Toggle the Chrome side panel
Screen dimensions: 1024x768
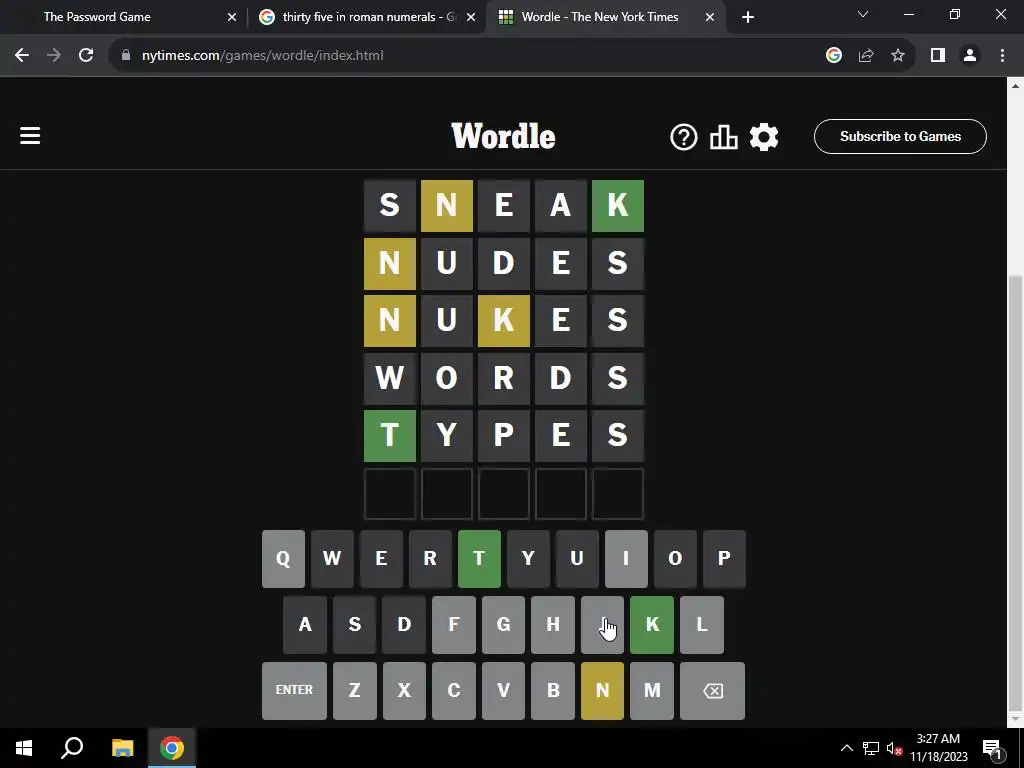938,56
